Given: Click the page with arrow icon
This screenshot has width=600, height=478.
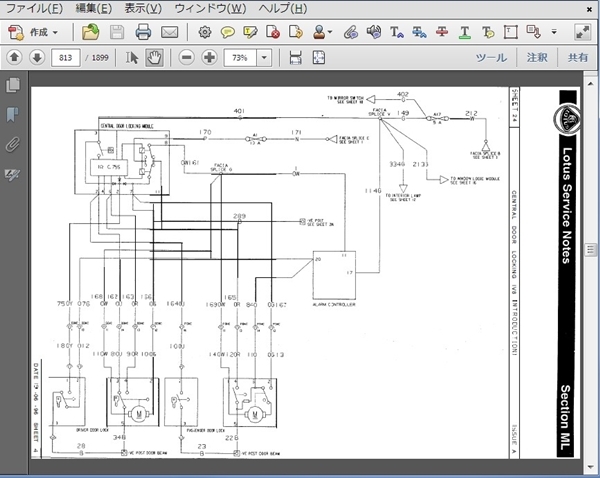Looking at the screenshot, I should (296, 32).
